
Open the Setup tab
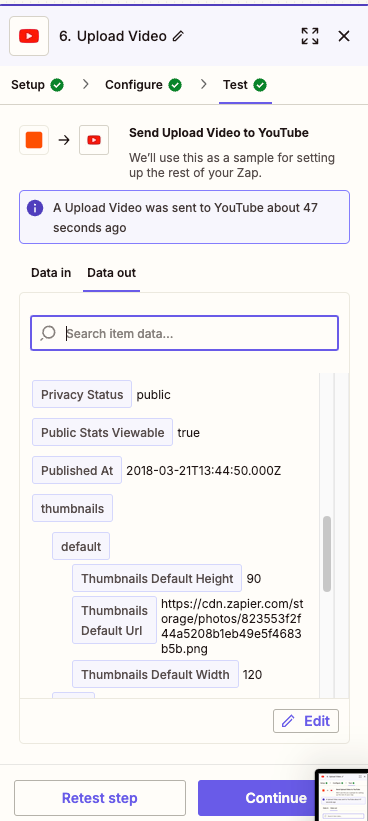tap(37, 85)
